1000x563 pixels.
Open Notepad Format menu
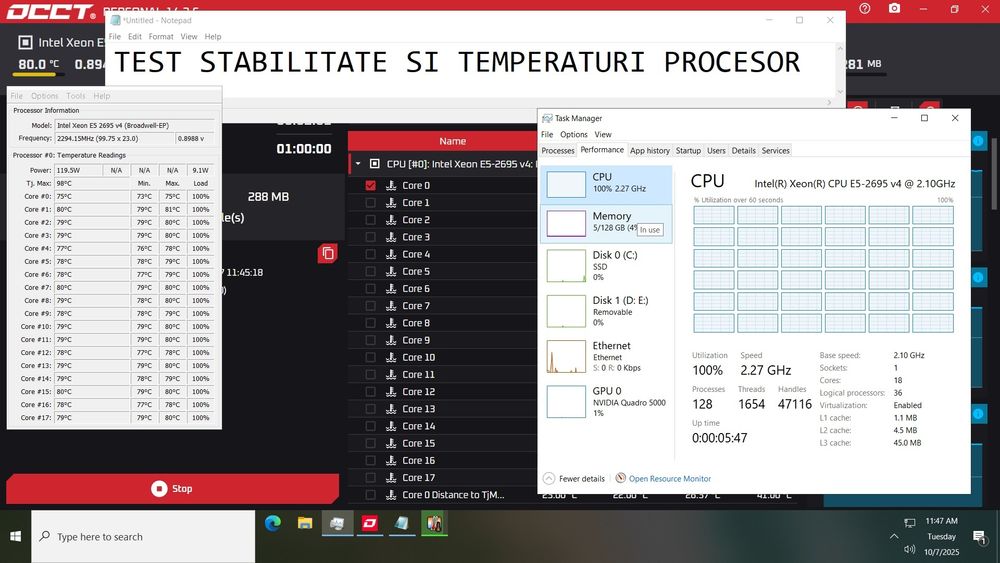point(161,36)
